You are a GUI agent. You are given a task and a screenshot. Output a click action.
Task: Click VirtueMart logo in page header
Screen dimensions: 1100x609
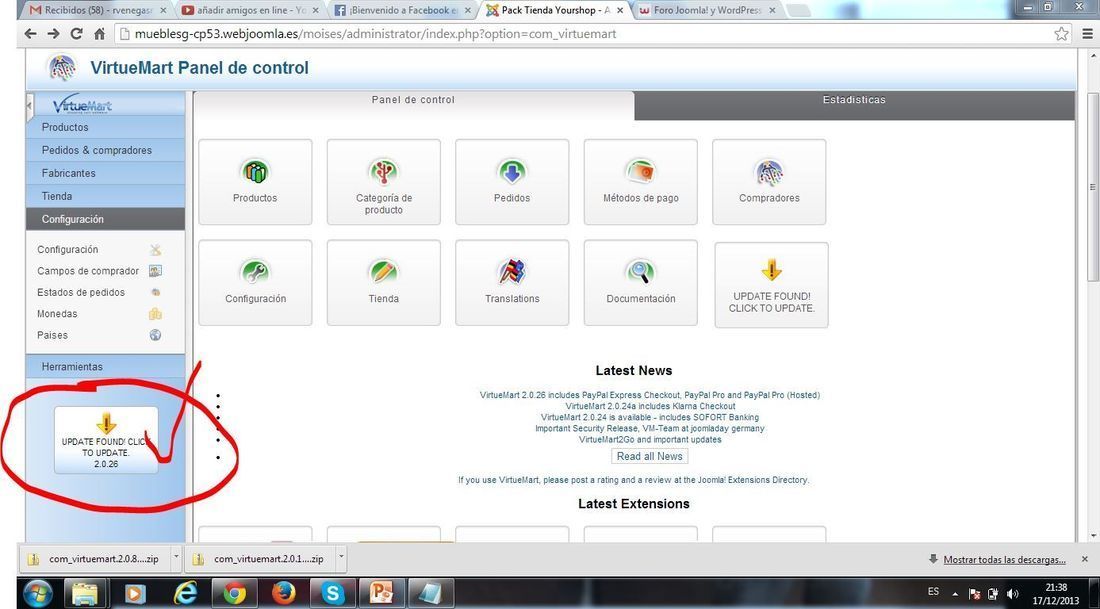(x=62, y=68)
